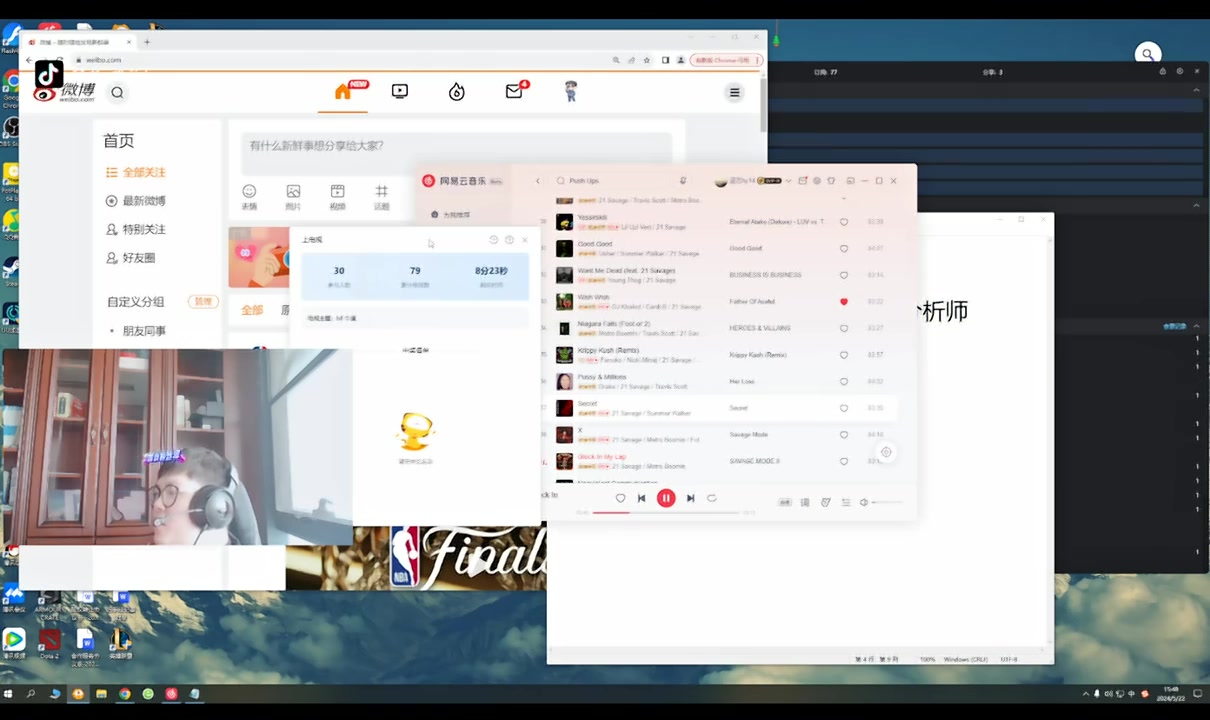Image resolution: width=1210 pixels, height=720 pixels.
Task: Select 全部关注 in Weibo sidebar
Action: [136, 173]
